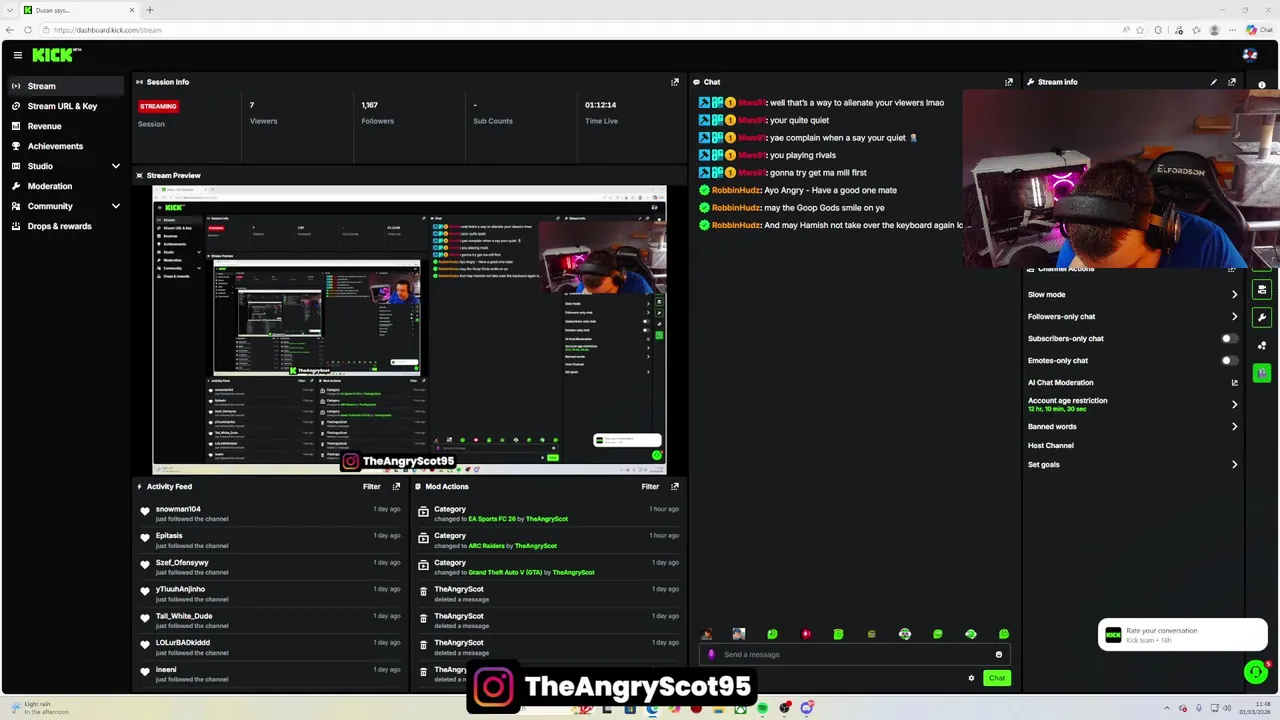
Task: Click Host Channel option
Action: click(1051, 446)
